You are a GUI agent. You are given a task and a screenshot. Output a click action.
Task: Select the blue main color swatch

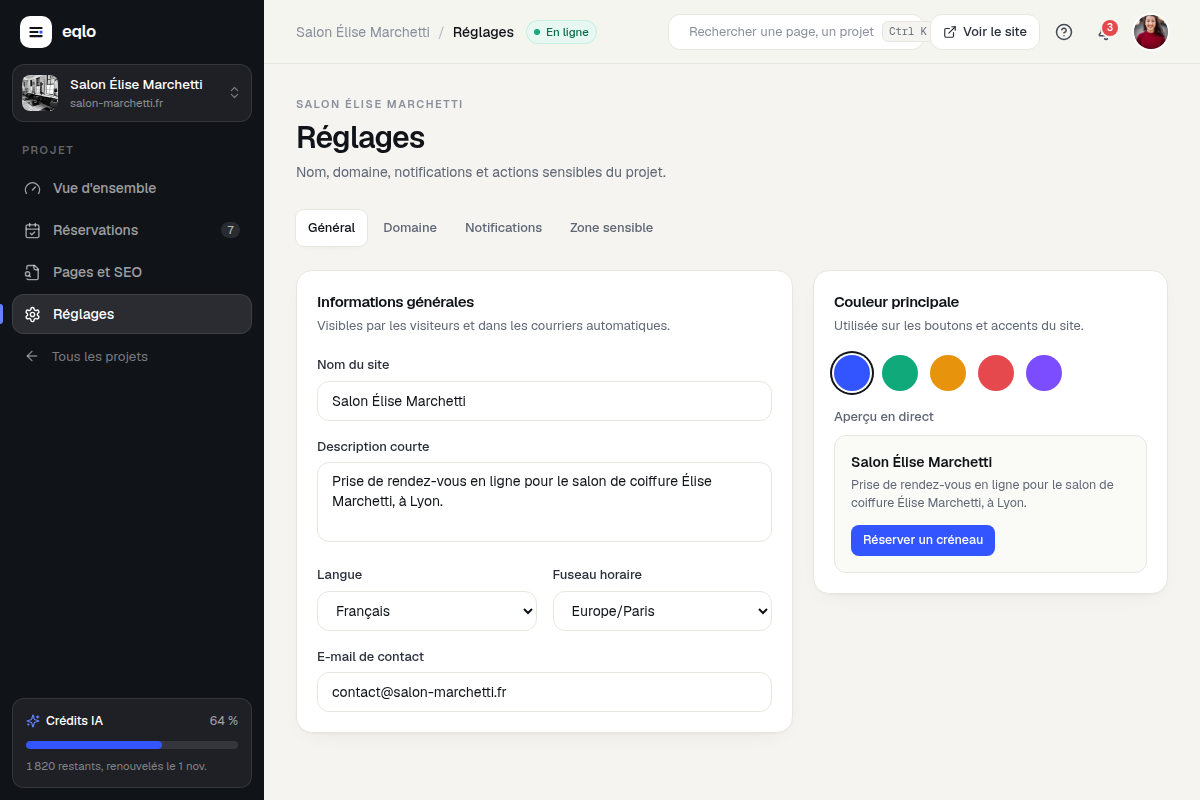(852, 373)
